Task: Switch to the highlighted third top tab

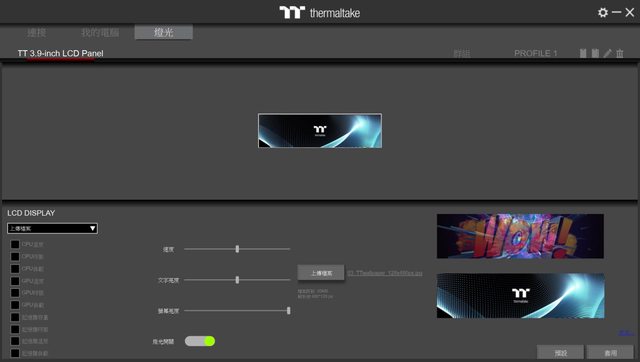Action: (163, 32)
